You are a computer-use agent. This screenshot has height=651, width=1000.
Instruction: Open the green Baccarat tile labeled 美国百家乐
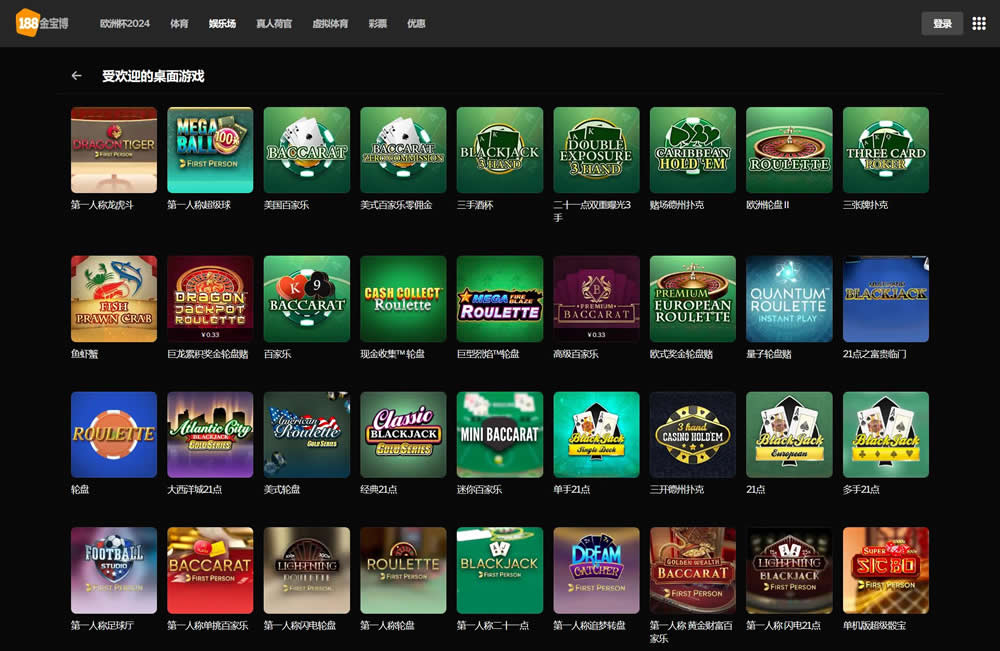pyautogui.click(x=307, y=150)
